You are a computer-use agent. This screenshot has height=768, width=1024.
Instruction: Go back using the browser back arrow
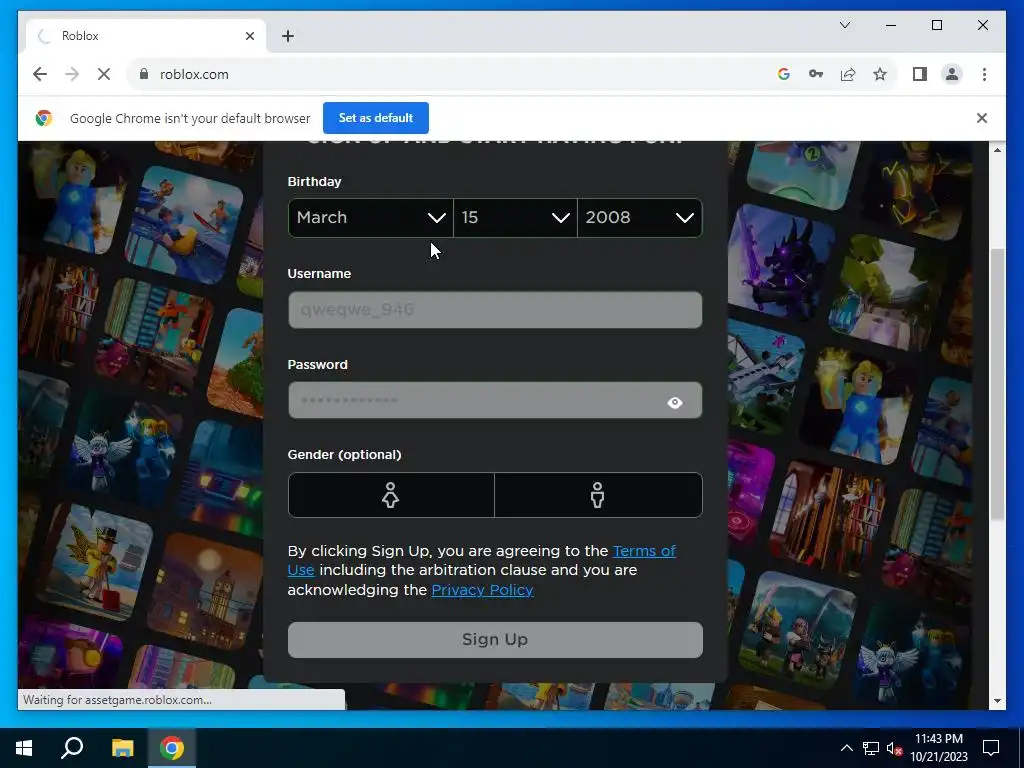coord(40,74)
